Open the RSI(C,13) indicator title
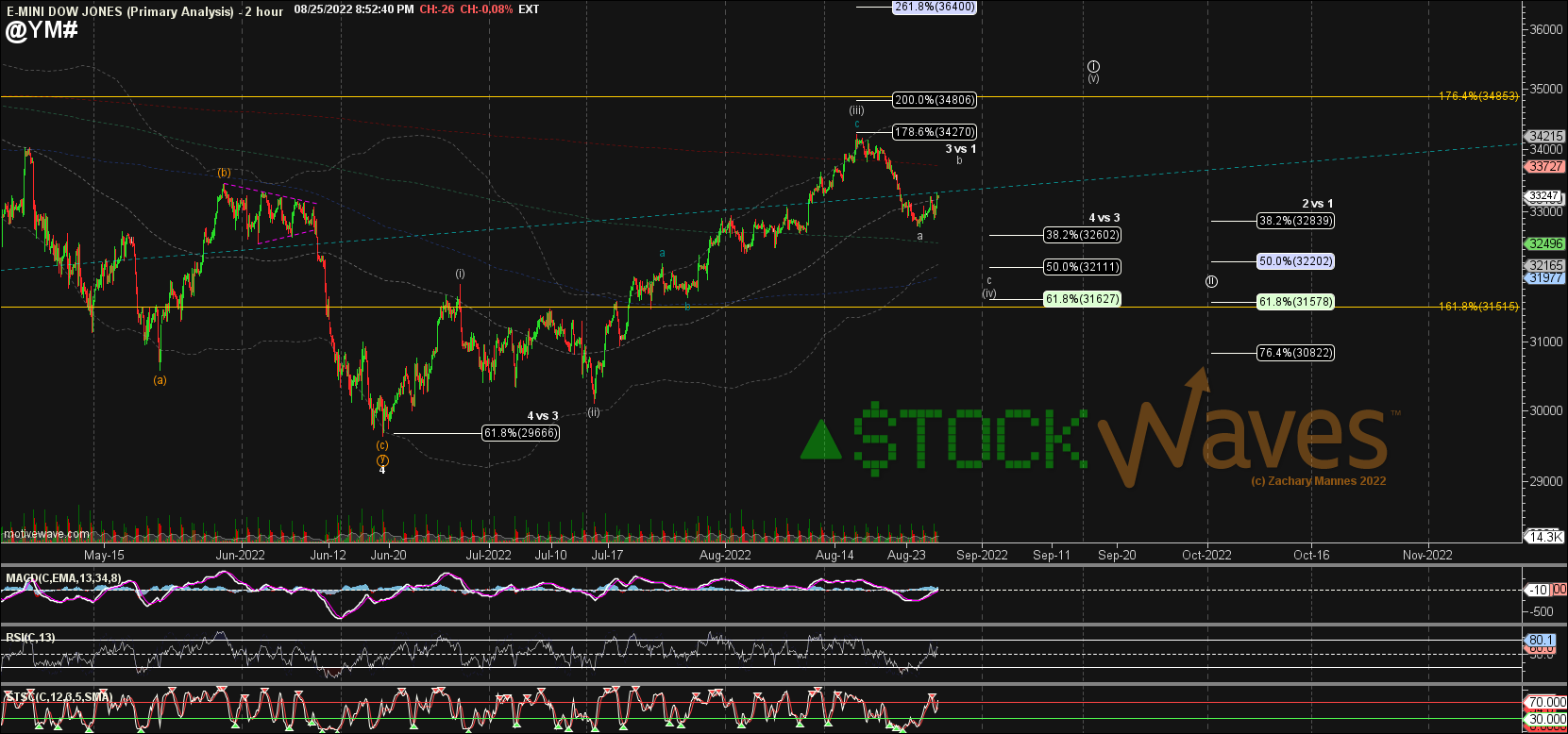Screen dimensions: 1568x734 (30, 638)
